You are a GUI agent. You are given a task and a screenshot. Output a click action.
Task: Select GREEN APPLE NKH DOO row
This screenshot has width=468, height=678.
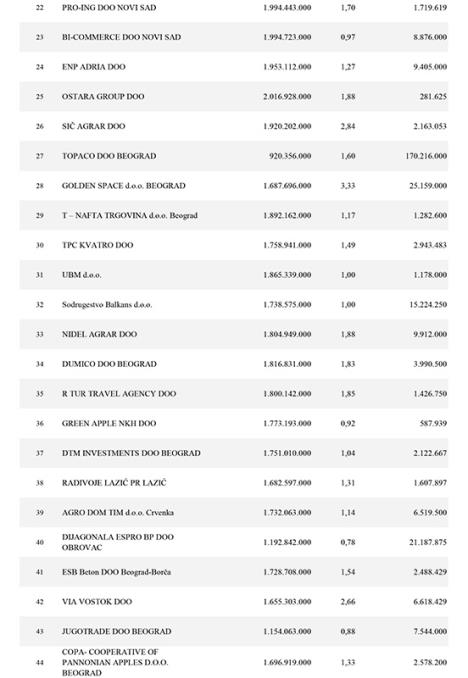click(x=234, y=423)
